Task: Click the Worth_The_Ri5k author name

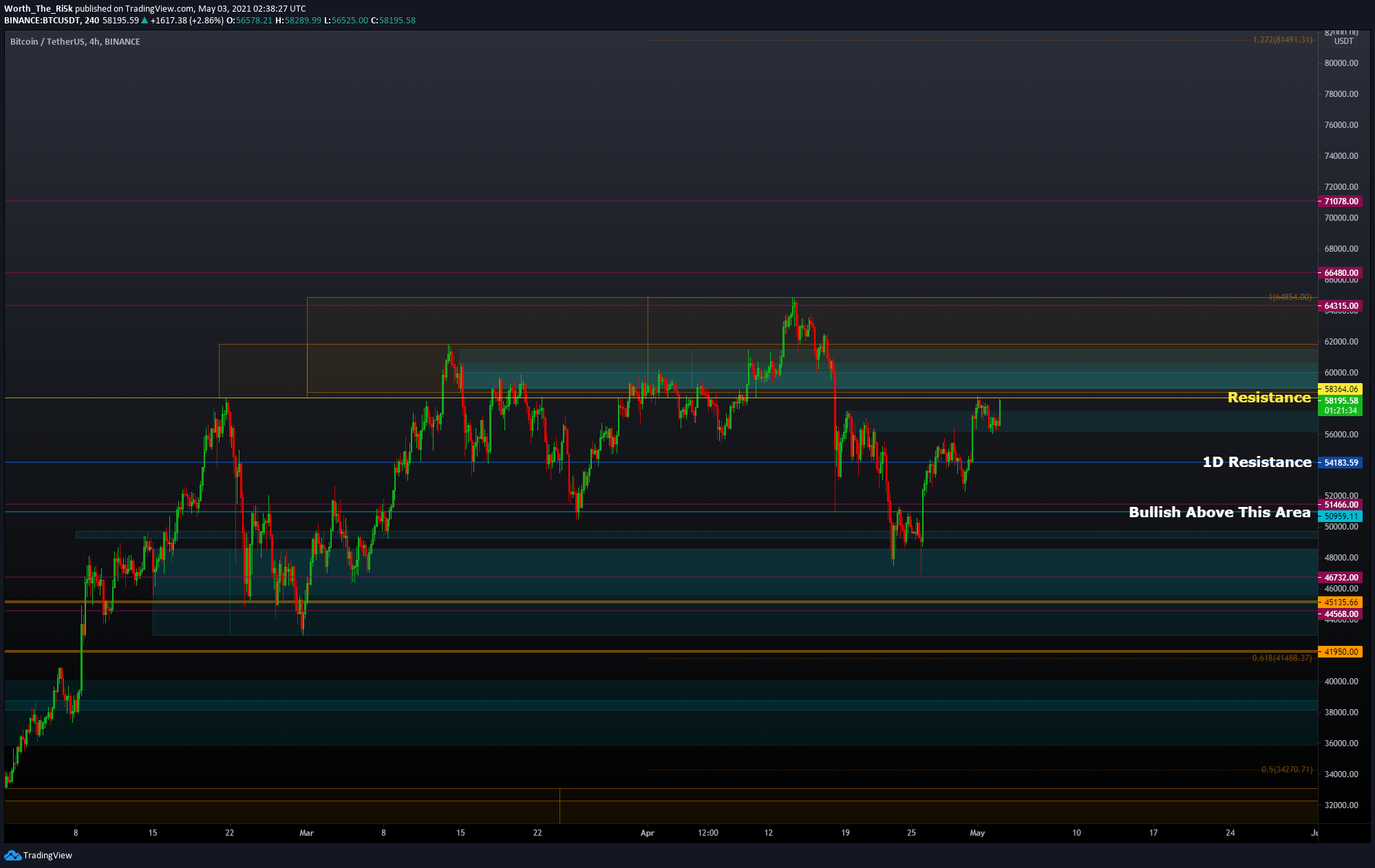Action: pos(39,9)
